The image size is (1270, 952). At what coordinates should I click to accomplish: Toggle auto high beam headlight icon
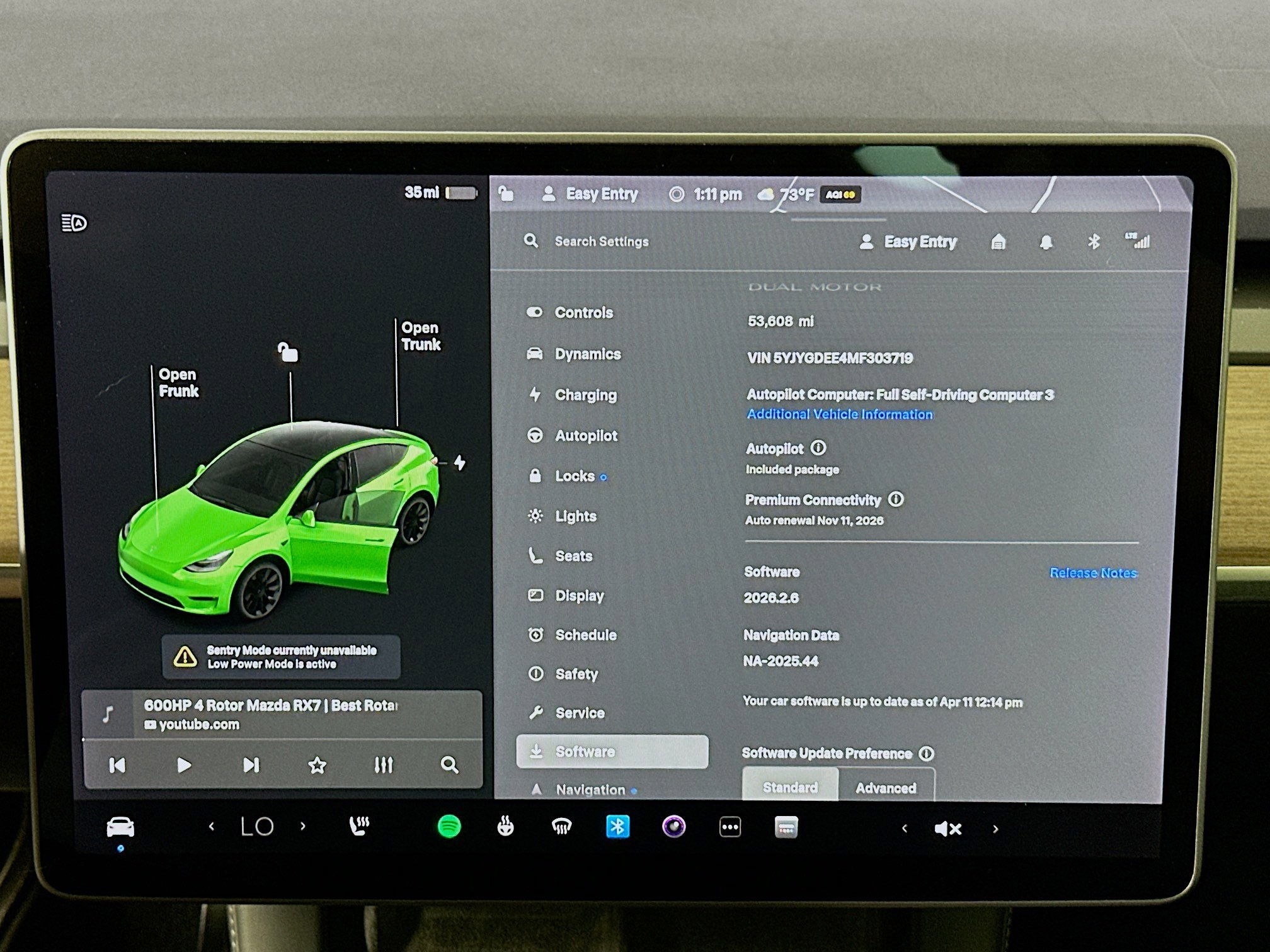(74, 223)
